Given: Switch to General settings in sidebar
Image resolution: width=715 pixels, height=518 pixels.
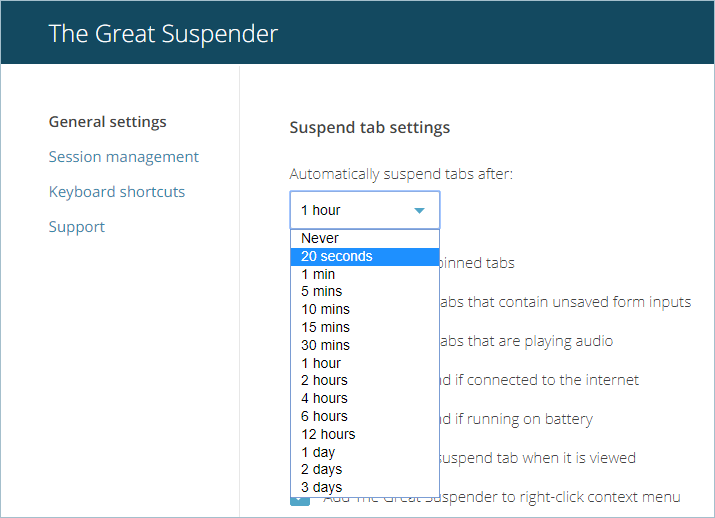Looking at the screenshot, I should 108,122.
